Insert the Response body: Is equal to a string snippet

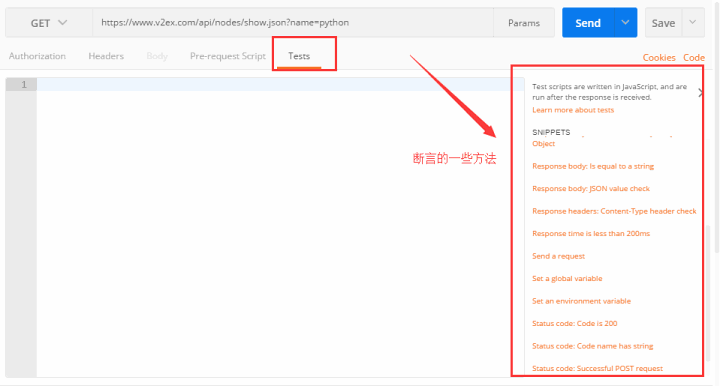tap(593, 166)
